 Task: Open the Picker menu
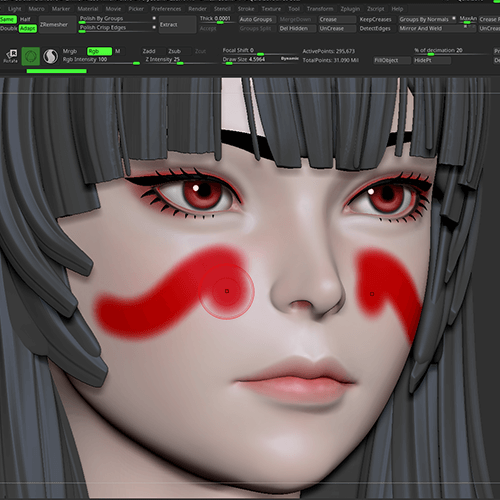click(x=136, y=9)
